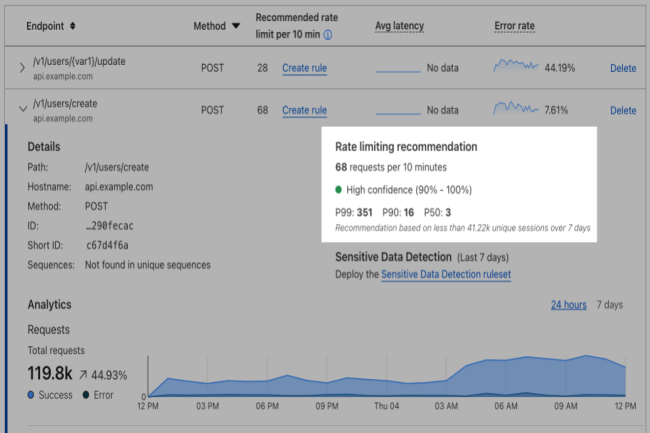The width and height of the screenshot is (650, 433).
Task: Open the Sensitive Data Detection ruleset link
Action: pos(446,274)
